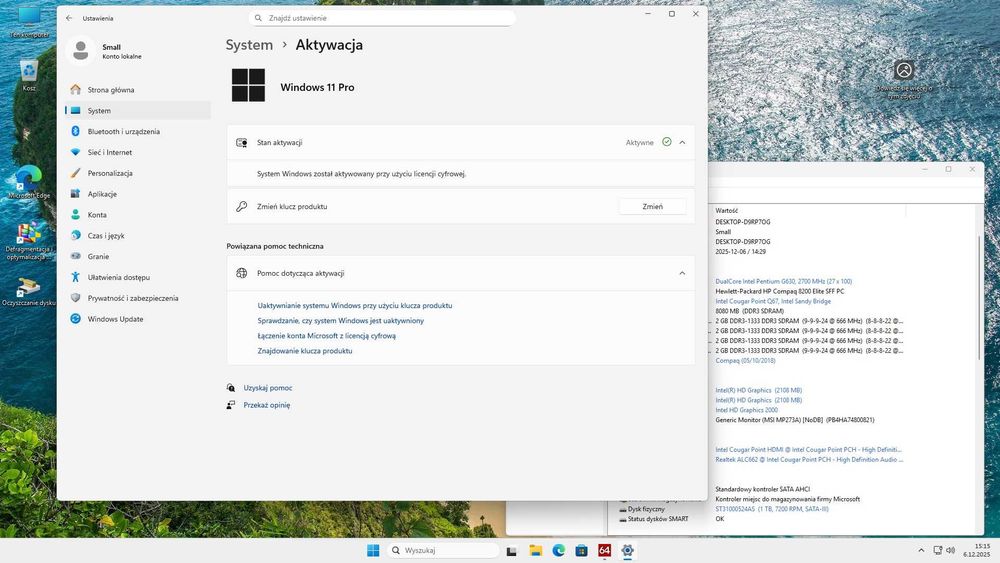The image size is (1000, 563).
Task: Open Sieć i Internet settings
Action: pos(137,152)
